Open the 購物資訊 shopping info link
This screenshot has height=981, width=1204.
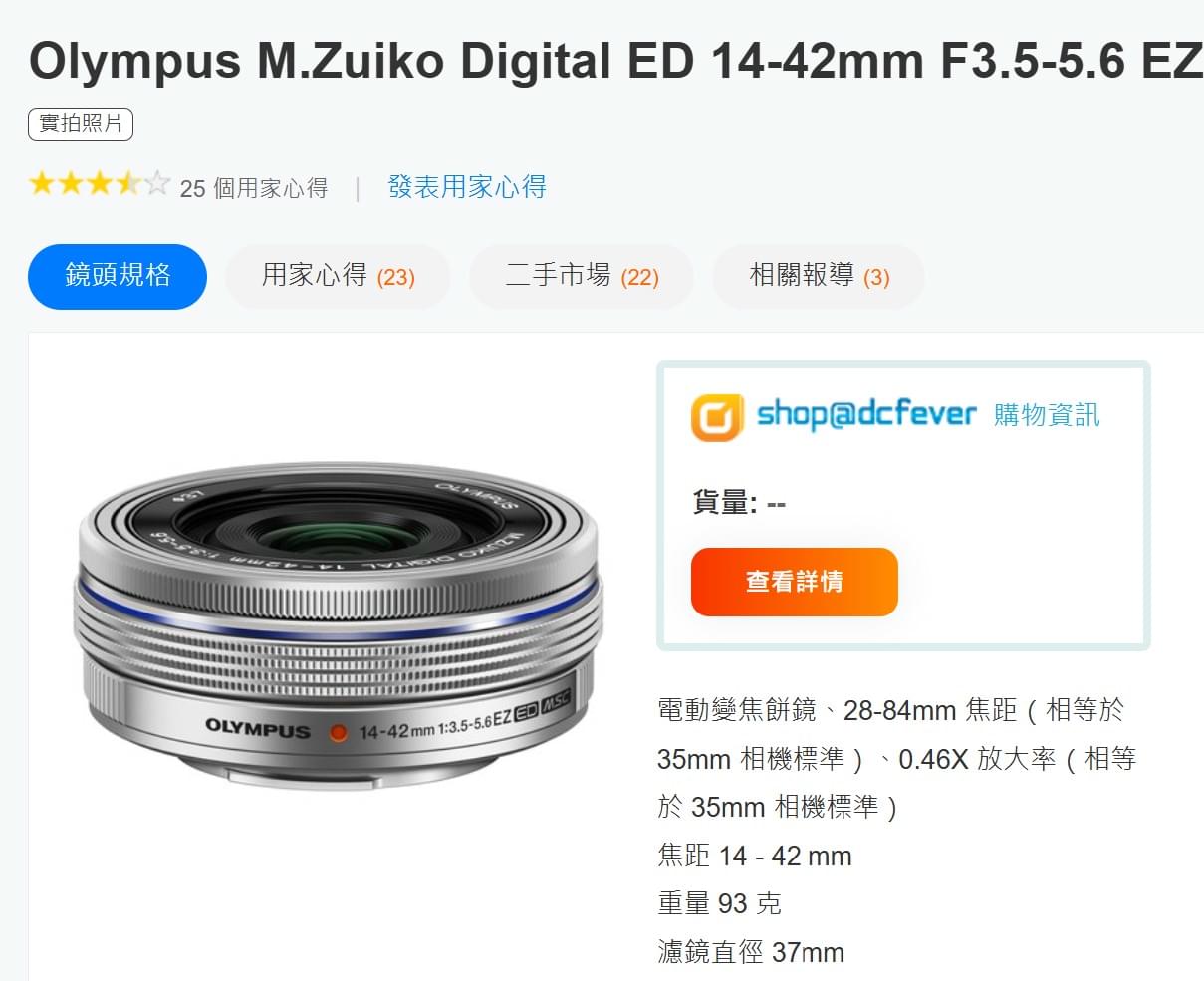pyautogui.click(x=1047, y=415)
